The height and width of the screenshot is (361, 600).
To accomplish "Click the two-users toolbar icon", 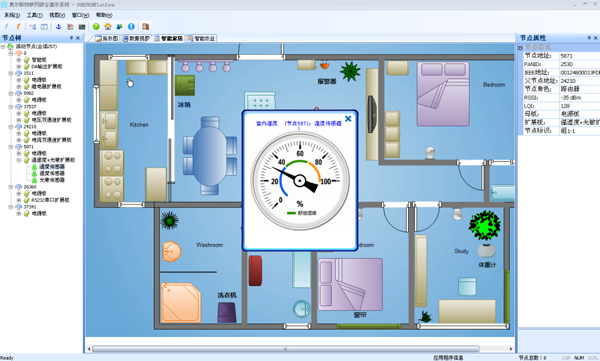I will 119,26.
